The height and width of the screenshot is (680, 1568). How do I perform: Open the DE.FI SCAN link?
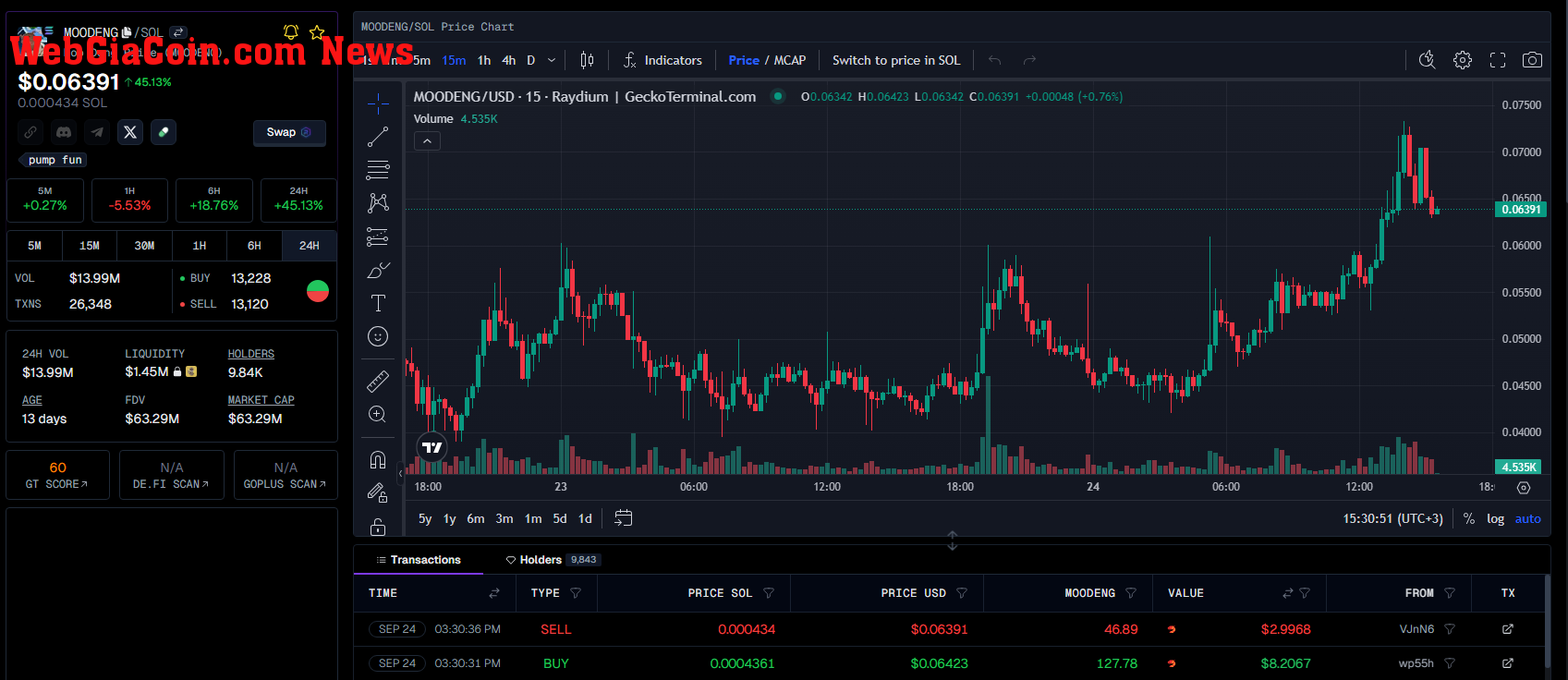172,475
